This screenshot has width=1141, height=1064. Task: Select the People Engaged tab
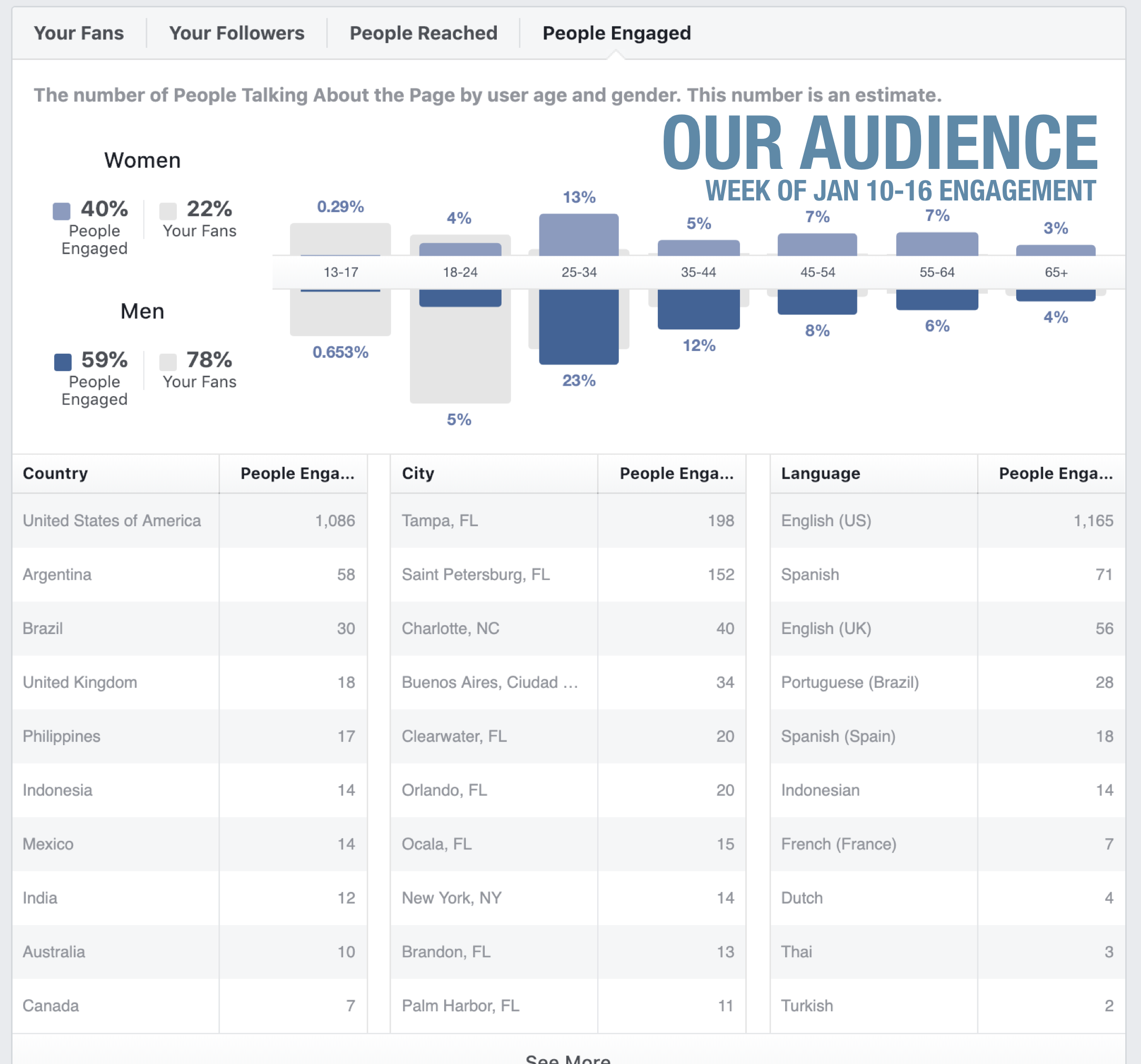click(616, 33)
